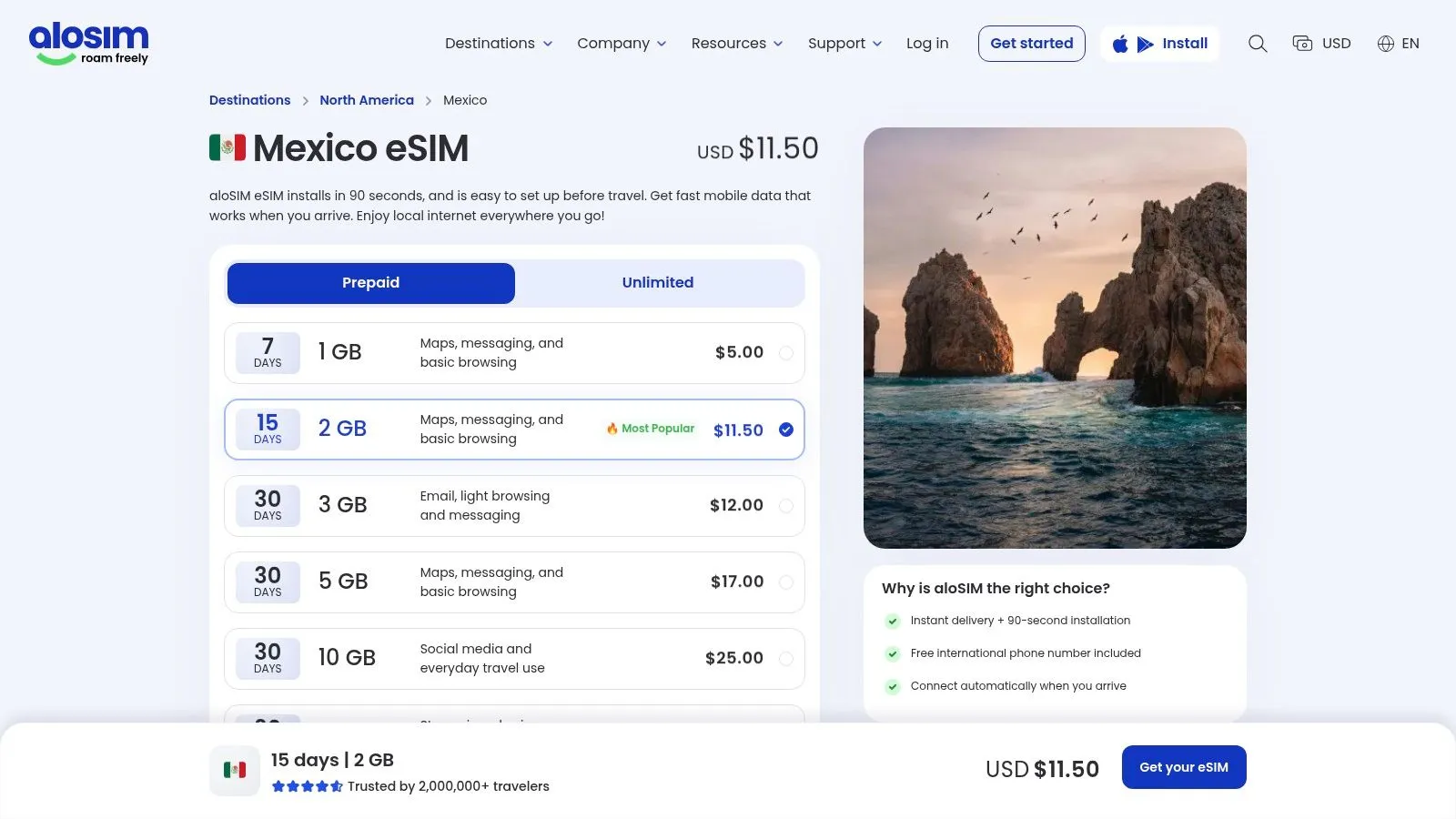Click the Get your eSIM button

tap(1184, 767)
